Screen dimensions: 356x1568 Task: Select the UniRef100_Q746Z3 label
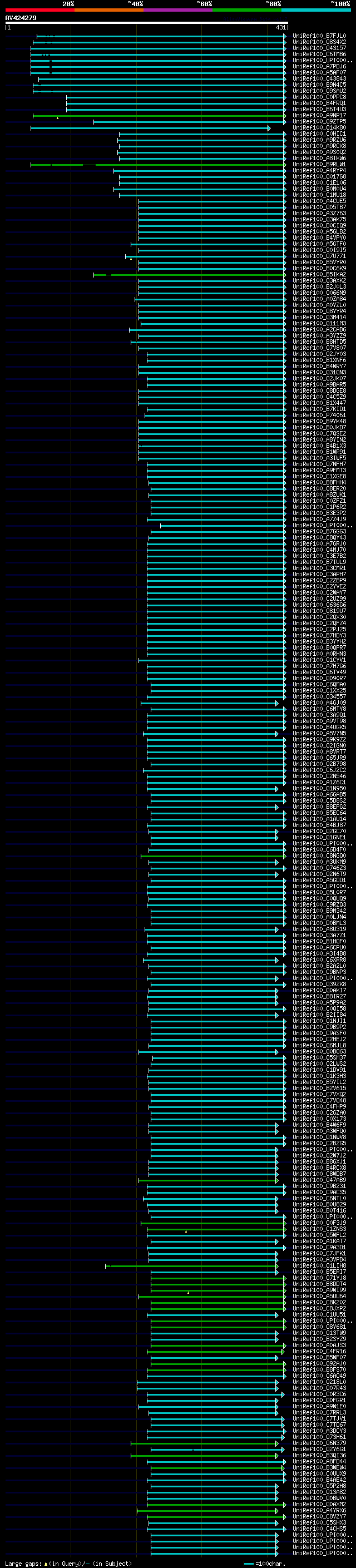point(319,867)
